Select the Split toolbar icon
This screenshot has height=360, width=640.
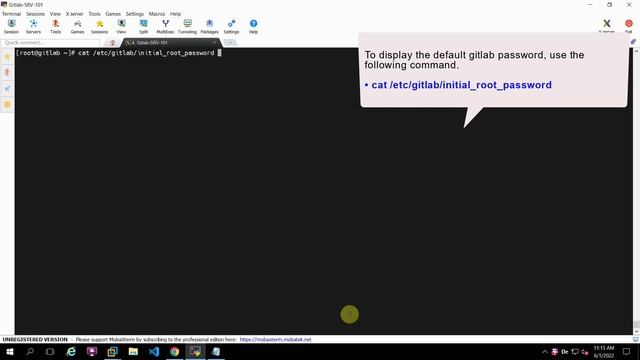(143, 26)
